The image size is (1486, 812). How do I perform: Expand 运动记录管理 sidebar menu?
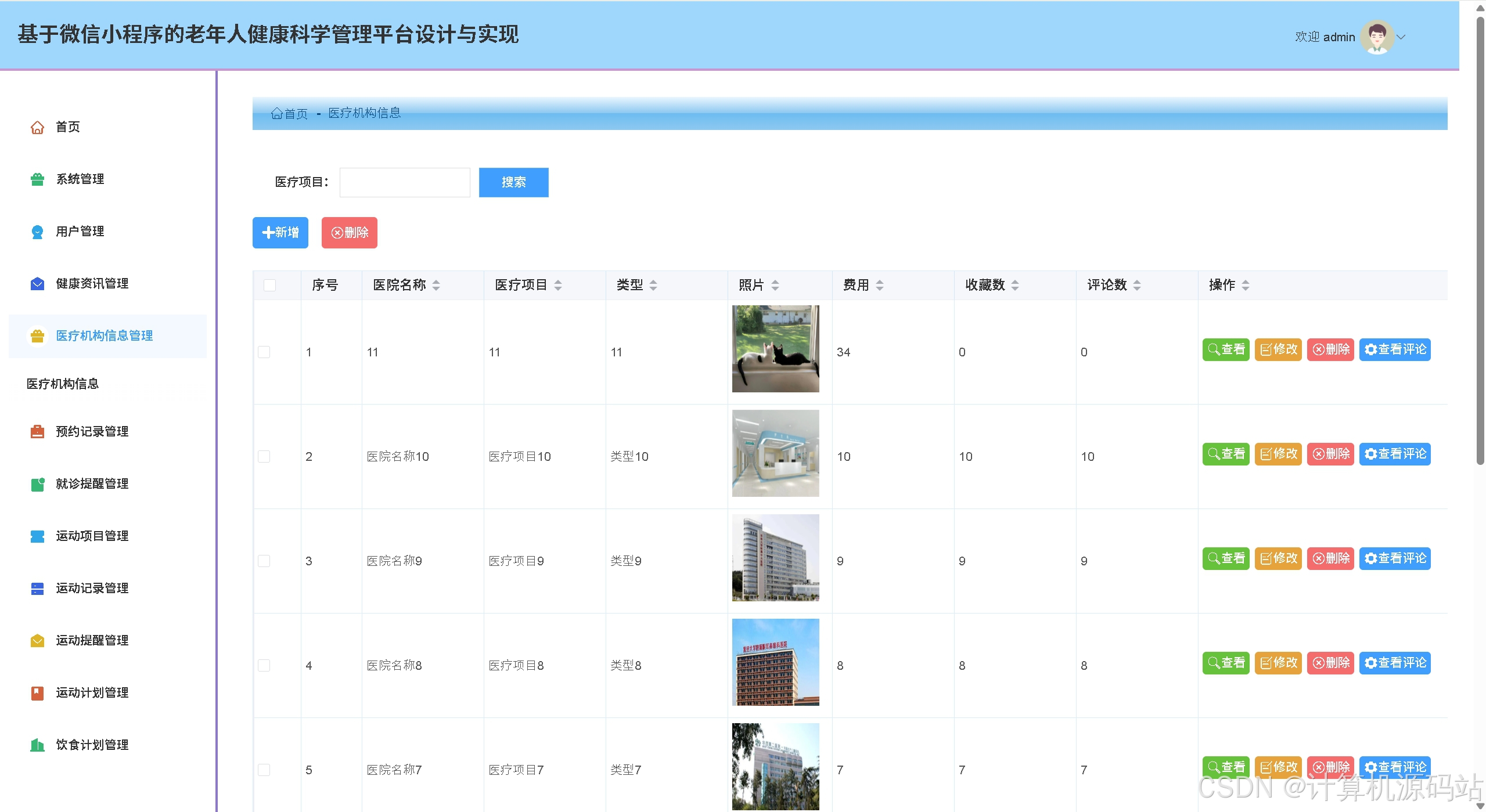(x=107, y=589)
